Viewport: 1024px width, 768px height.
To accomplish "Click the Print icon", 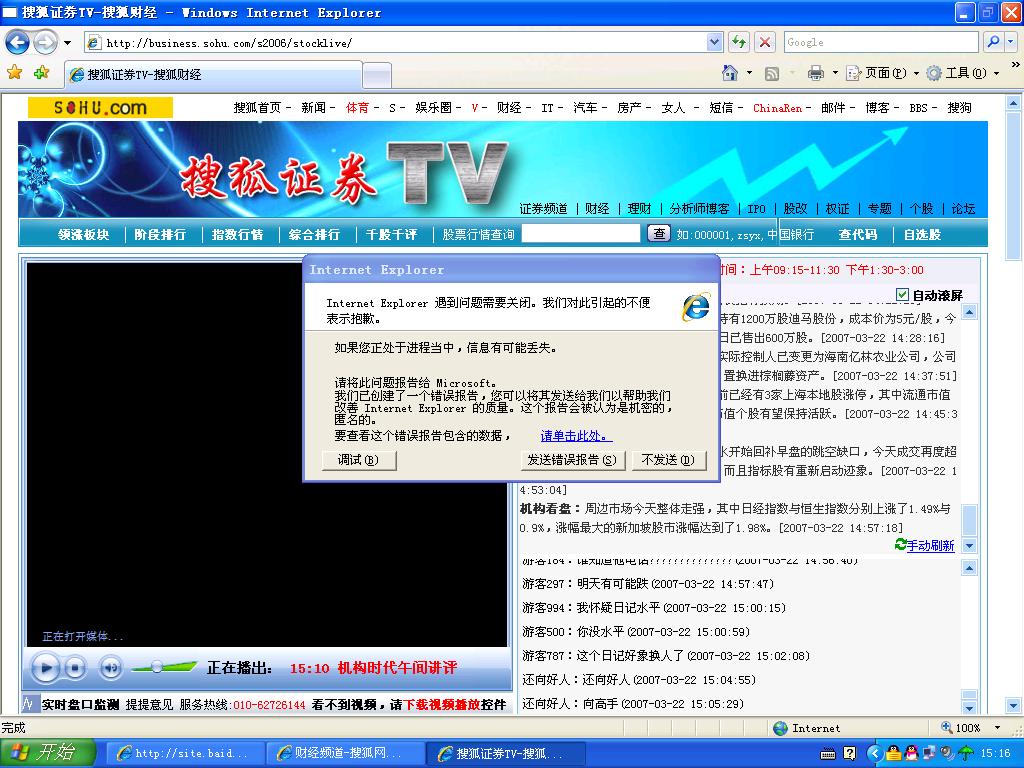I will 816,73.
